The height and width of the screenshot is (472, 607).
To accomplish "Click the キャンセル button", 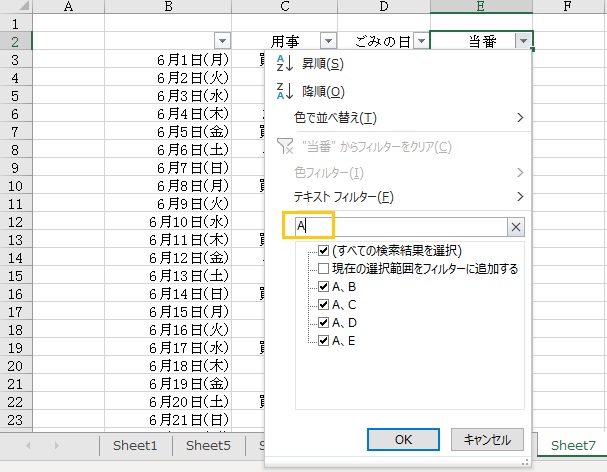I will tap(487, 439).
